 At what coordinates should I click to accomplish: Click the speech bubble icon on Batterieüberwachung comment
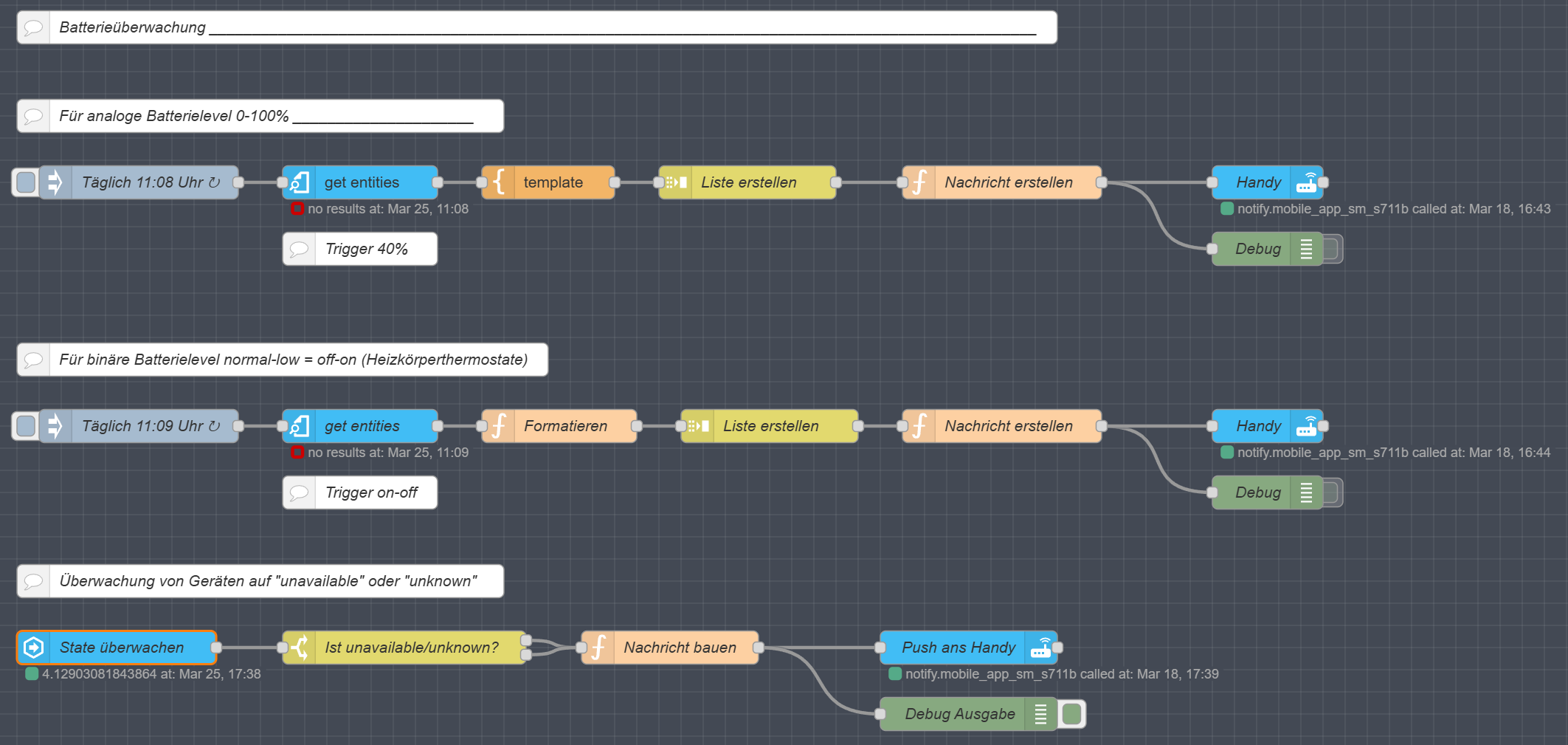[34, 28]
